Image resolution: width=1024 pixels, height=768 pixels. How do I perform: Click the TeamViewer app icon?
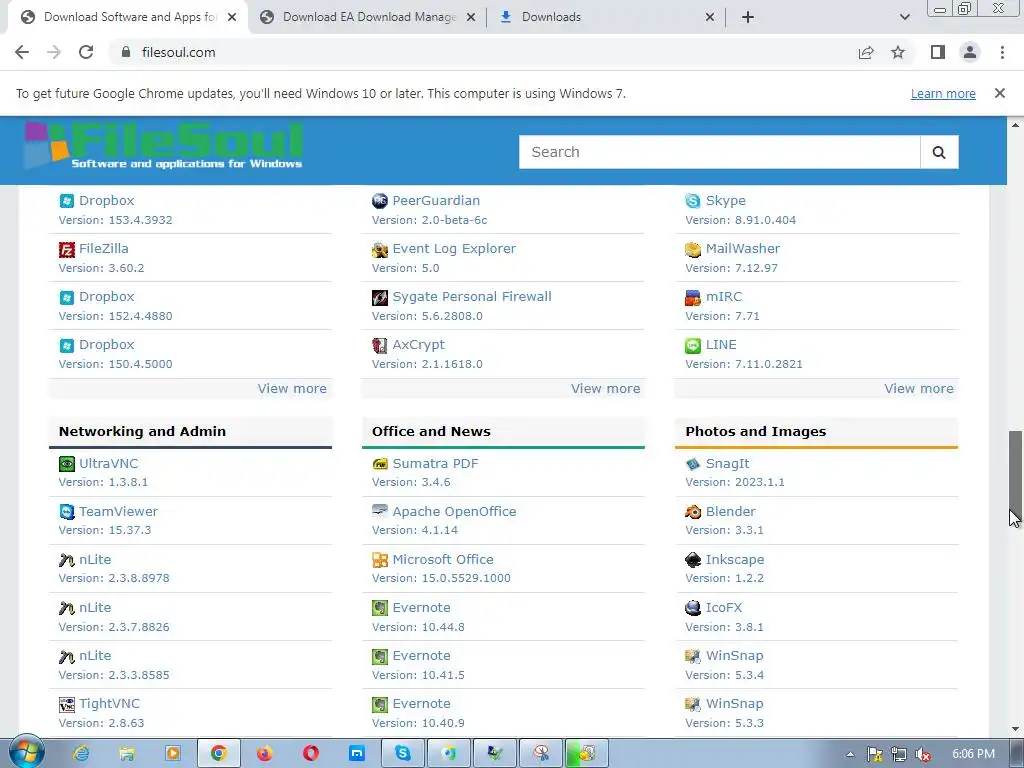click(67, 512)
